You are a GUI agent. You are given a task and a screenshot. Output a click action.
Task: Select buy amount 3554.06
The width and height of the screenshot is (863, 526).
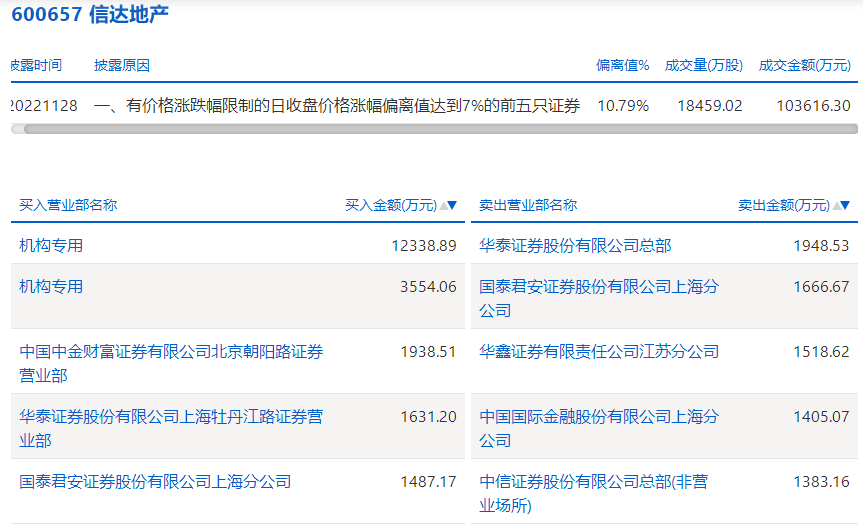[428, 287]
